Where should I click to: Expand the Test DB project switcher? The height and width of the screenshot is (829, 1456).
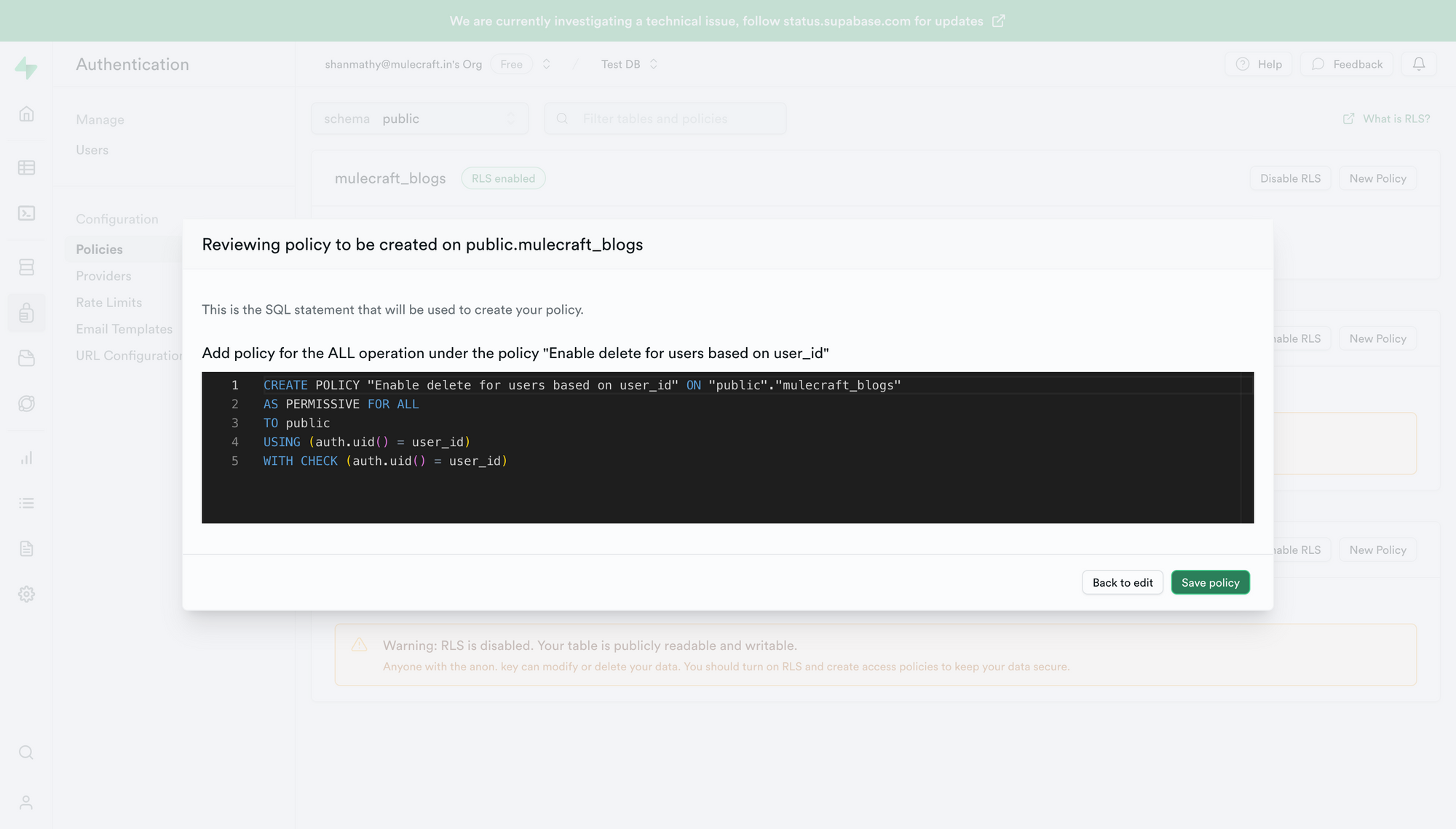653,64
